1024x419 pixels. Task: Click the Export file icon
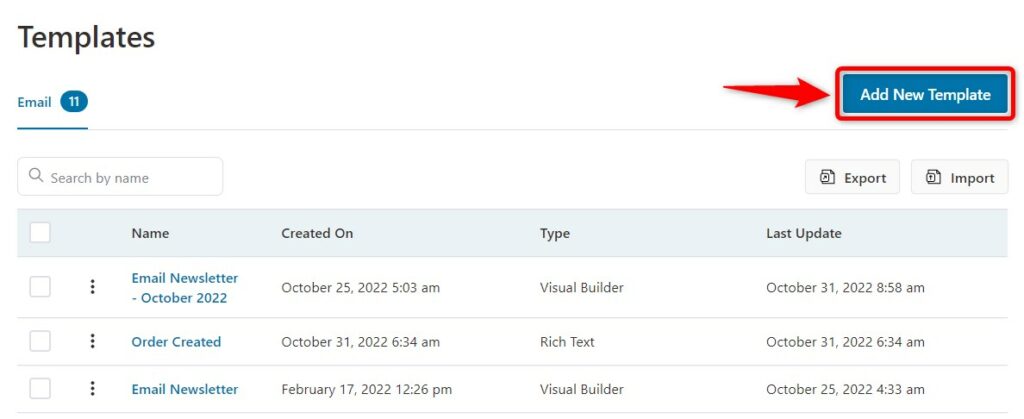(827, 178)
